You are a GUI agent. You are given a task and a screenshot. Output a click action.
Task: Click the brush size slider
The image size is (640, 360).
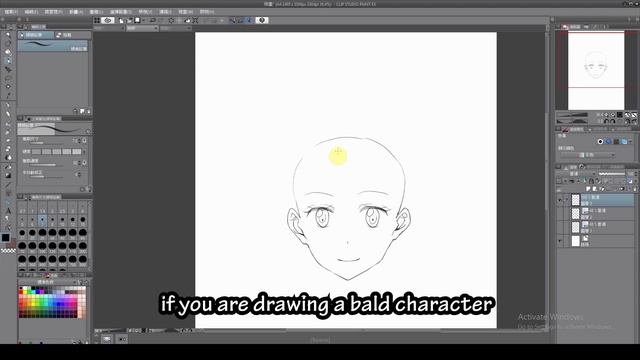46,143
